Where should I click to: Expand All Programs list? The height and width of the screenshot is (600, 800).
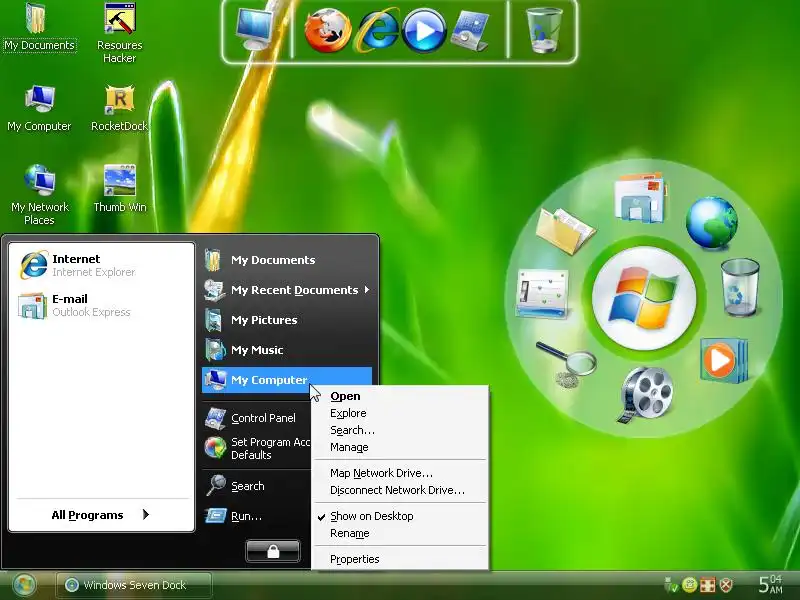click(x=101, y=515)
